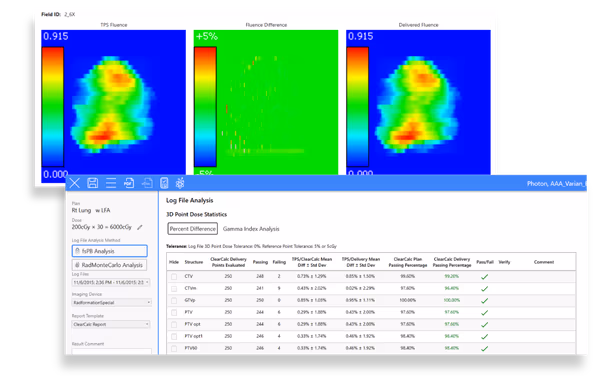Click the Rt Lung w LFA plan name
This screenshot has height=376, width=600.
point(91,210)
